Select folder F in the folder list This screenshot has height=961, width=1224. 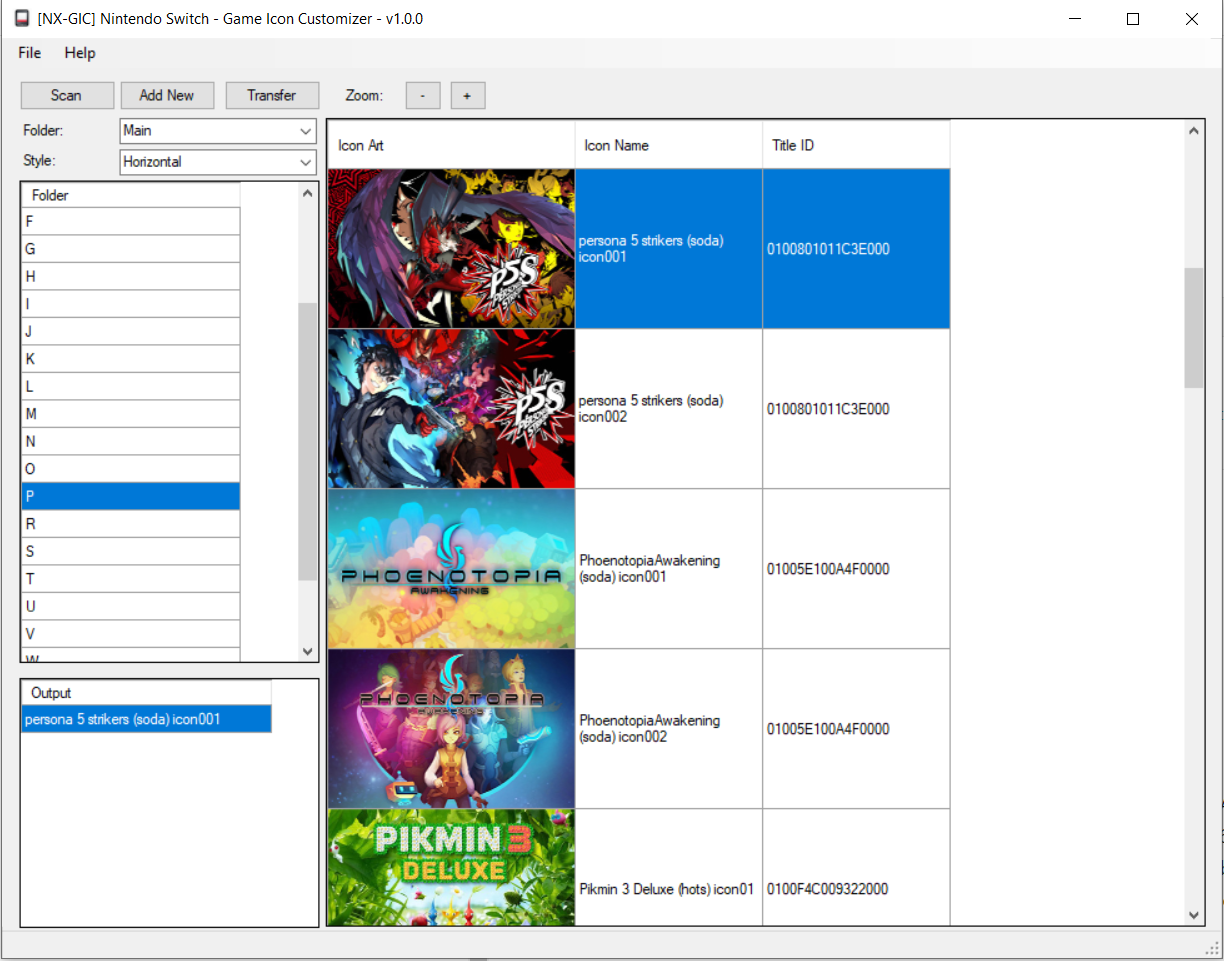point(131,221)
